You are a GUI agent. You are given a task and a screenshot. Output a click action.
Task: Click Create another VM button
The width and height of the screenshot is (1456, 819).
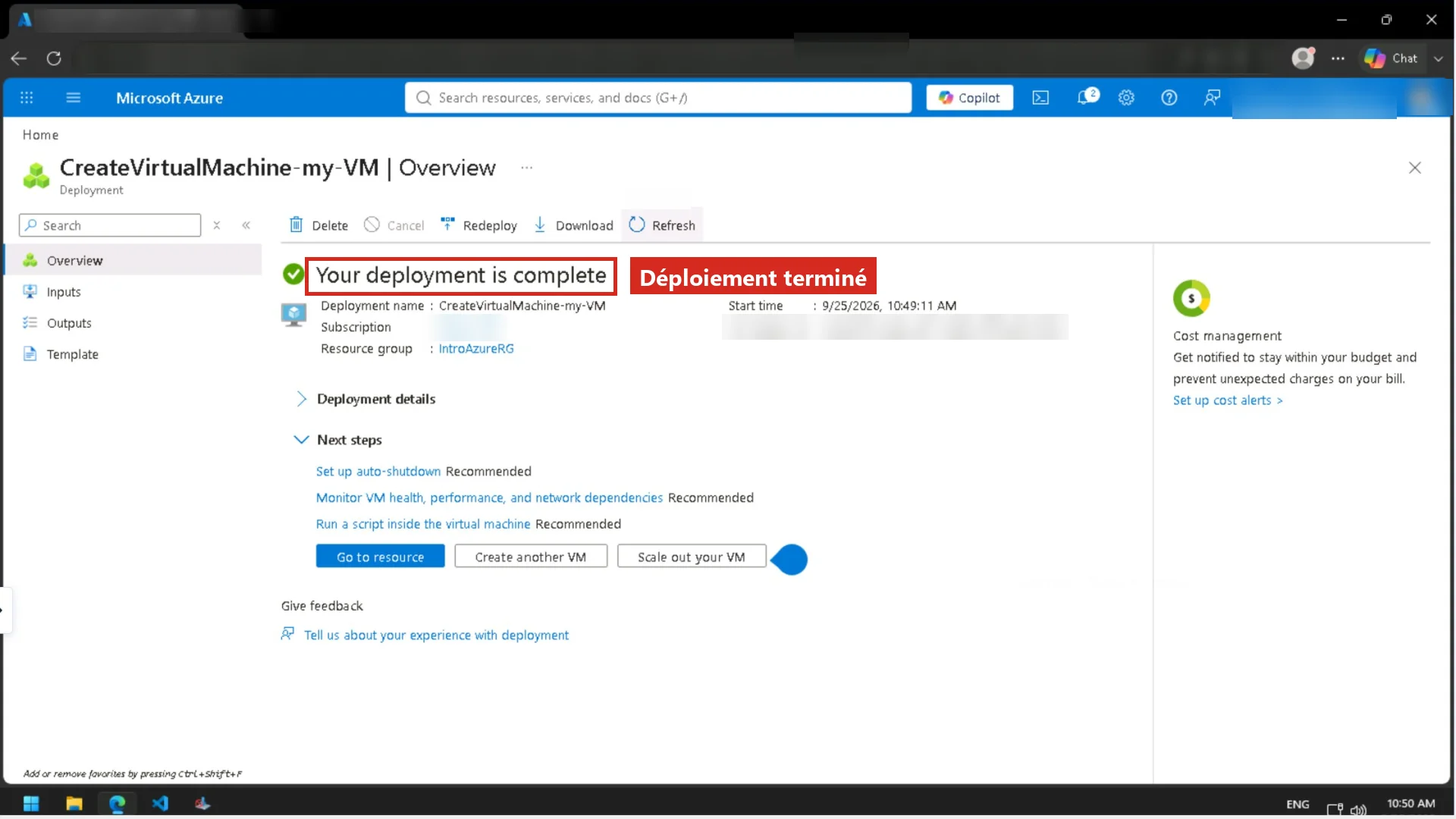(531, 557)
